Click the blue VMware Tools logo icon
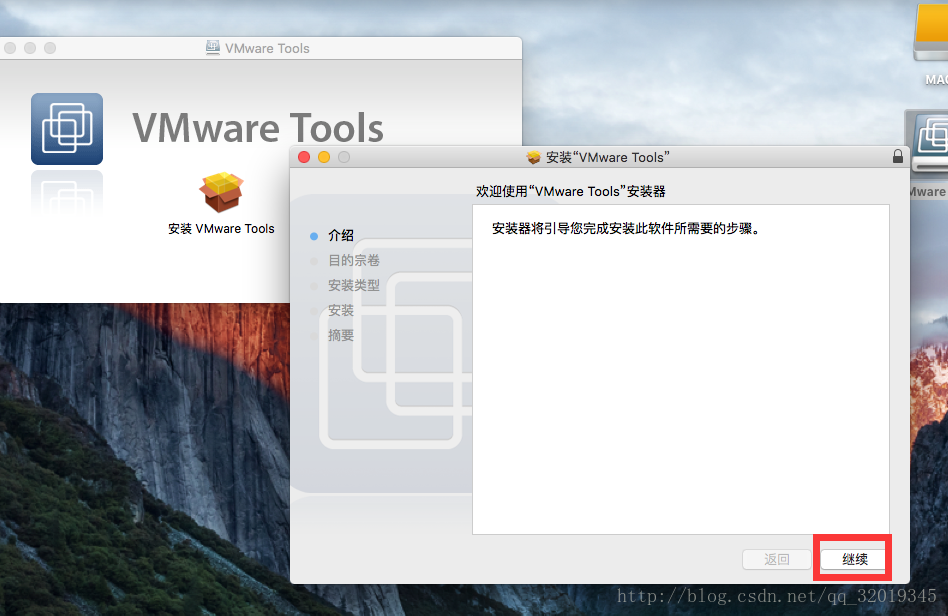 click(x=67, y=129)
